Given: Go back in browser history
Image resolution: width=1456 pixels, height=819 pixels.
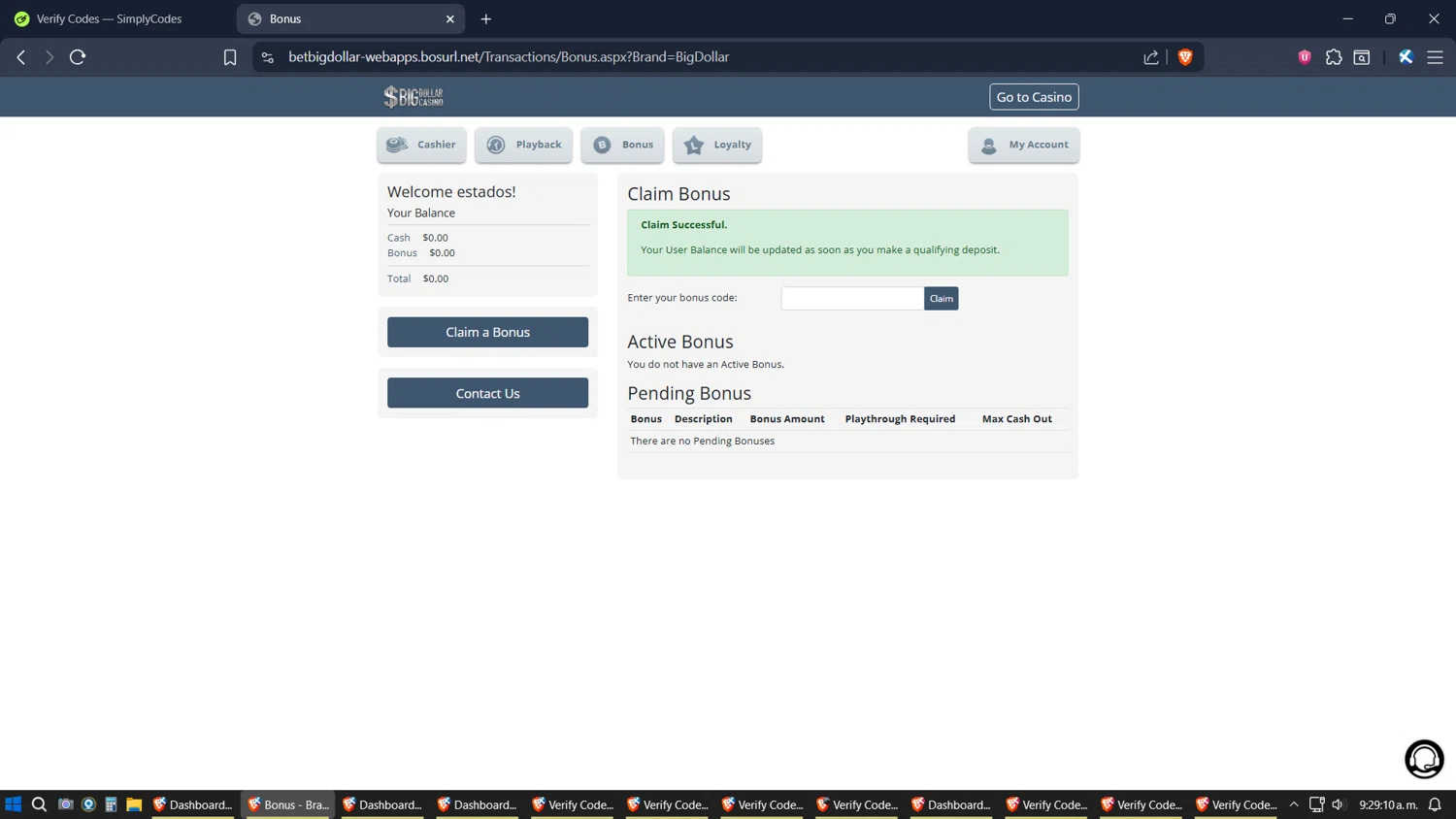Looking at the screenshot, I should [x=21, y=57].
